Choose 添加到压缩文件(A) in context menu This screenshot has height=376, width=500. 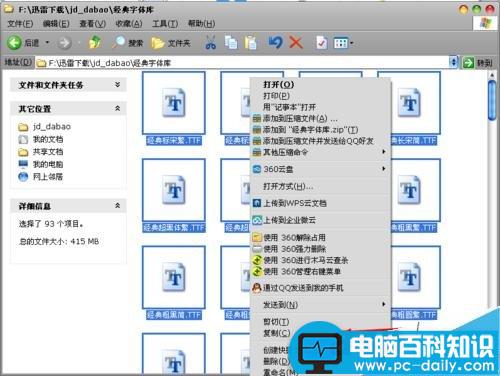click(x=320, y=118)
